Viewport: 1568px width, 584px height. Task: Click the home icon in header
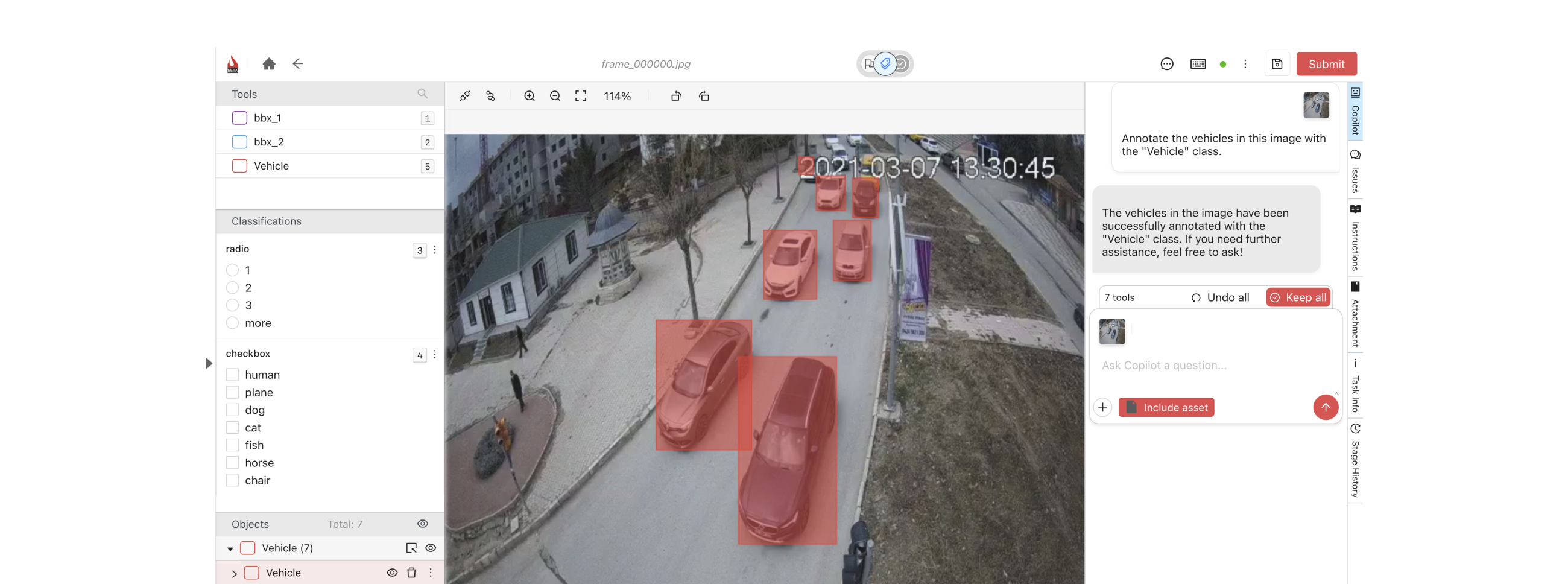[269, 64]
